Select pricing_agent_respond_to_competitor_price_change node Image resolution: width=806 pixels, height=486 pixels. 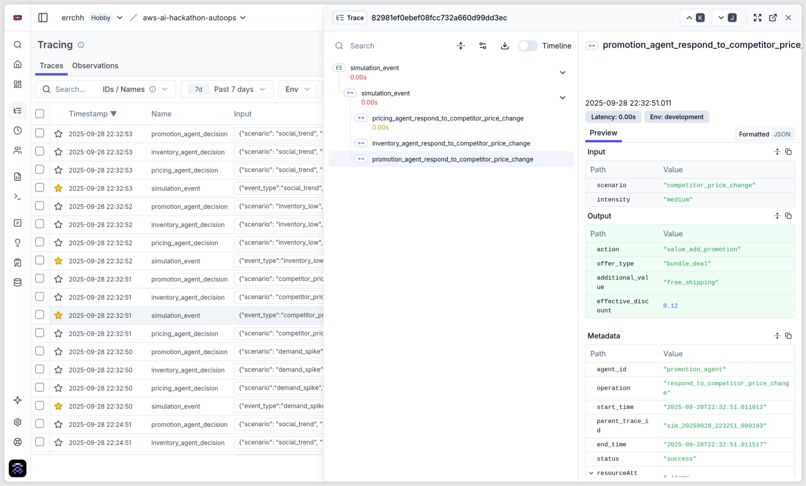[x=448, y=118]
